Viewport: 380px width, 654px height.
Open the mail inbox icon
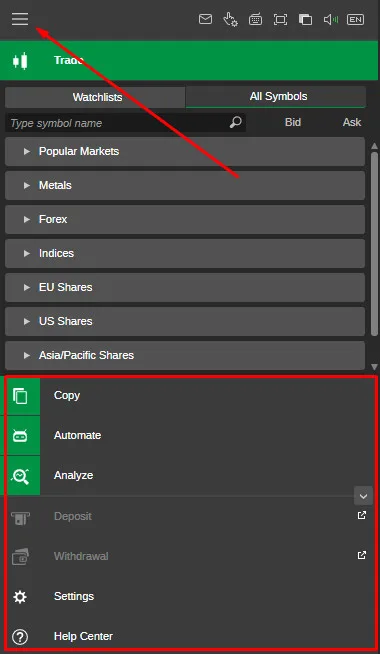click(205, 19)
